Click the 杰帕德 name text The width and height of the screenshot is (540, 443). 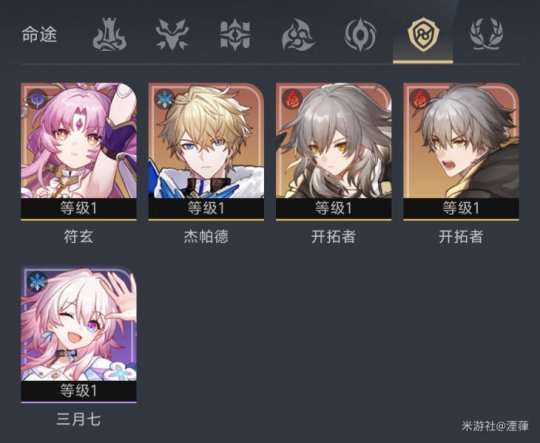click(206, 237)
